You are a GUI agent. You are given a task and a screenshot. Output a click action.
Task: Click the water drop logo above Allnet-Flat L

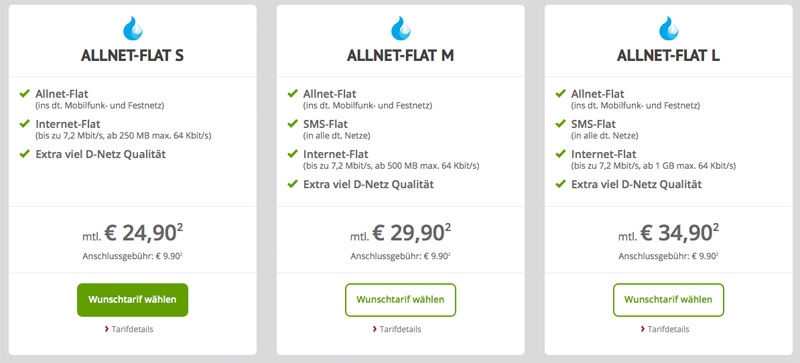pyautogui.click(x=668, y=28)
